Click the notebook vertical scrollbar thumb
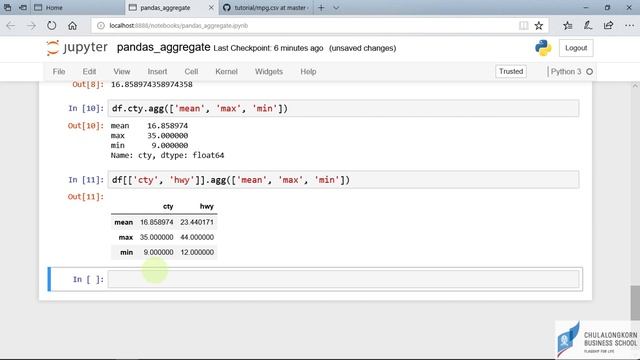The height and width of the screenshot is (360, 640). click(635, 303)
